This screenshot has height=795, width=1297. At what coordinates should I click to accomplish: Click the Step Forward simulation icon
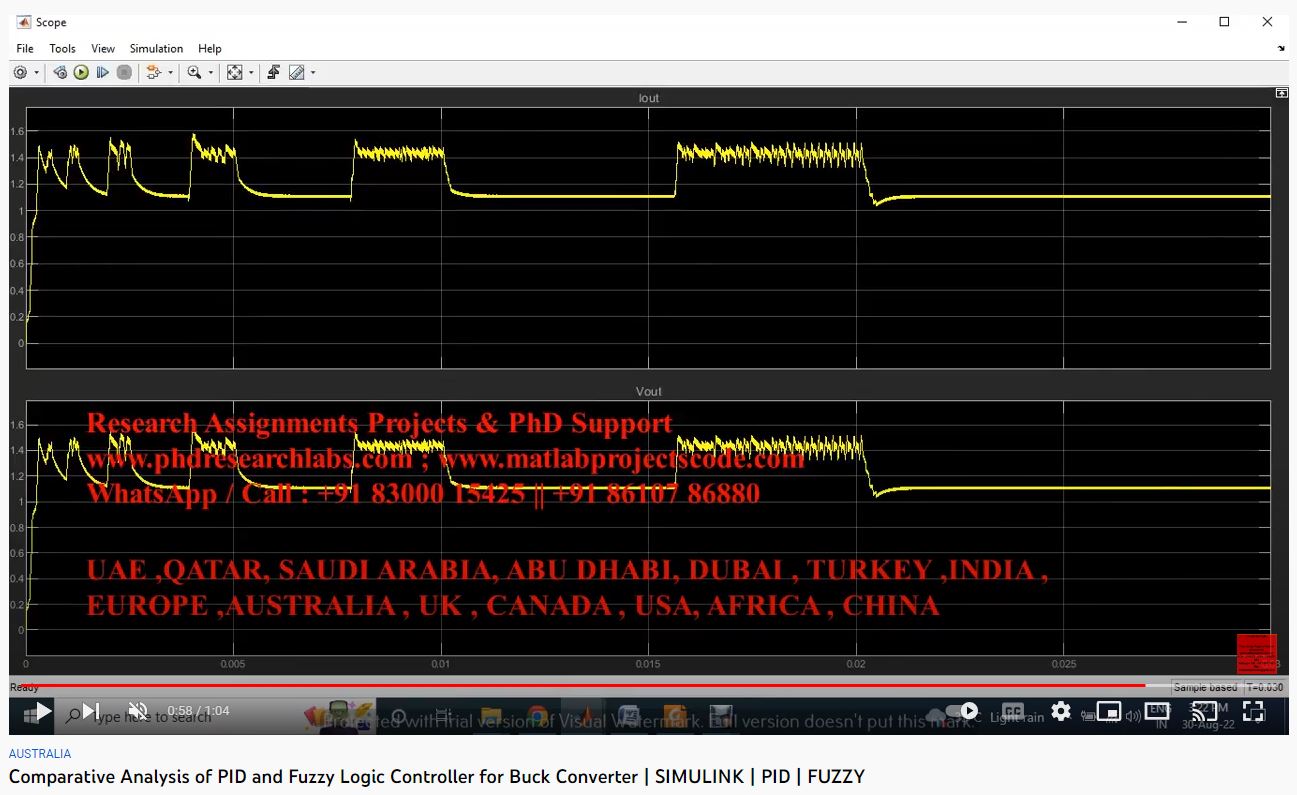tap(102, 73)
